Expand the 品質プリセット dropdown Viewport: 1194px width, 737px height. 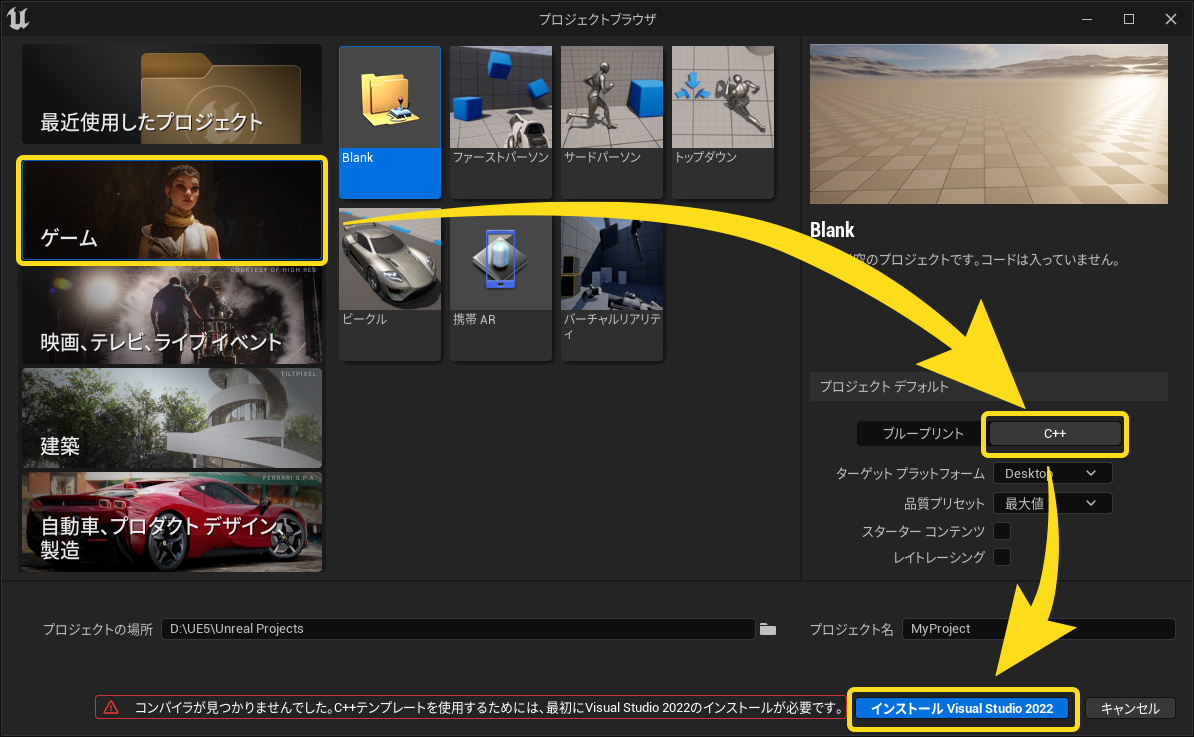click(1052, 503)
